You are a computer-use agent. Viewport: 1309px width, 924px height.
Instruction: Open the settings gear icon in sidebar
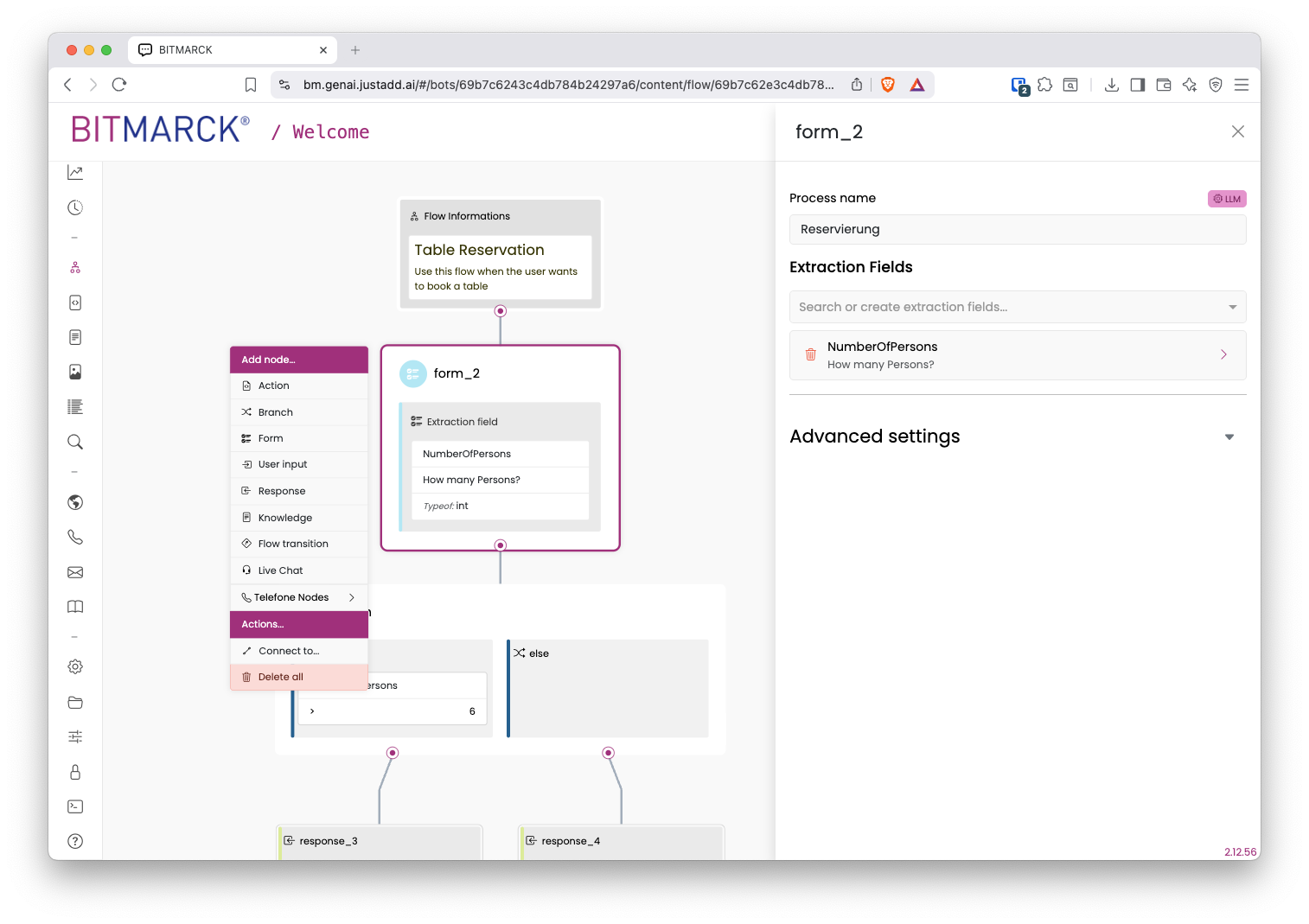pyautogui.click(x=75, y=666)
